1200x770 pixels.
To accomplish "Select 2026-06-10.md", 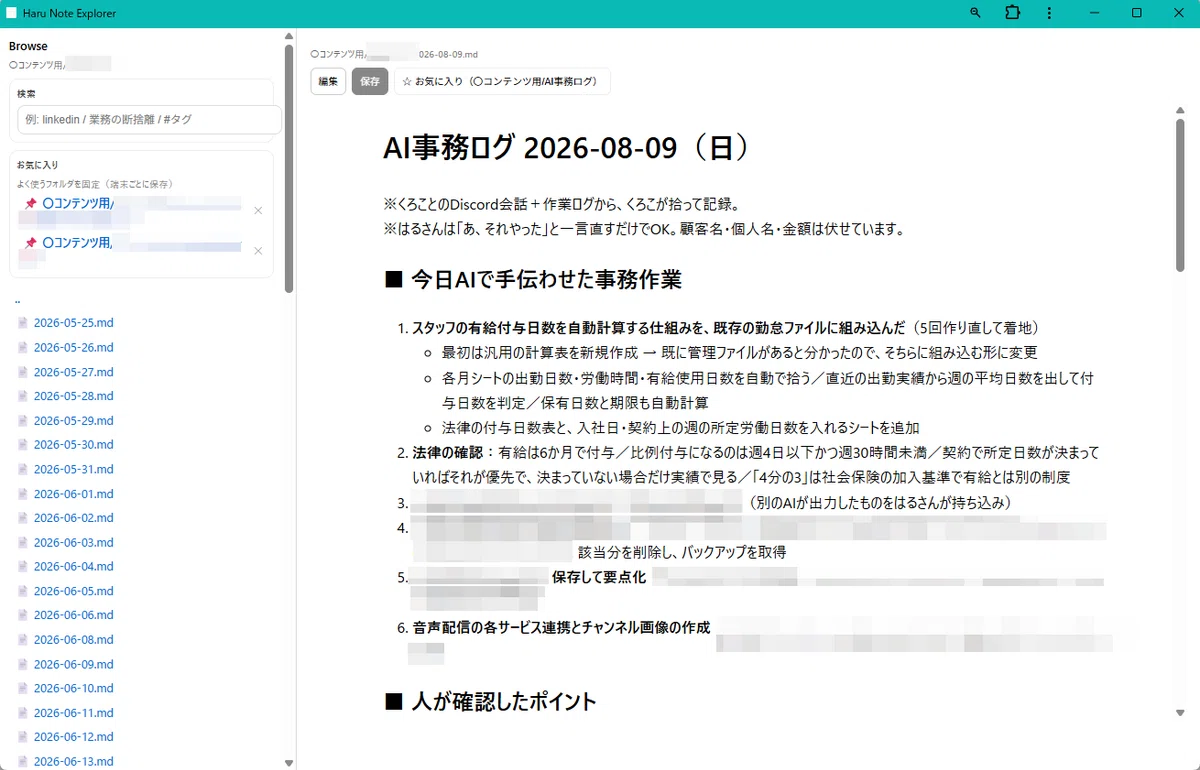I will [x=73, y=688].
